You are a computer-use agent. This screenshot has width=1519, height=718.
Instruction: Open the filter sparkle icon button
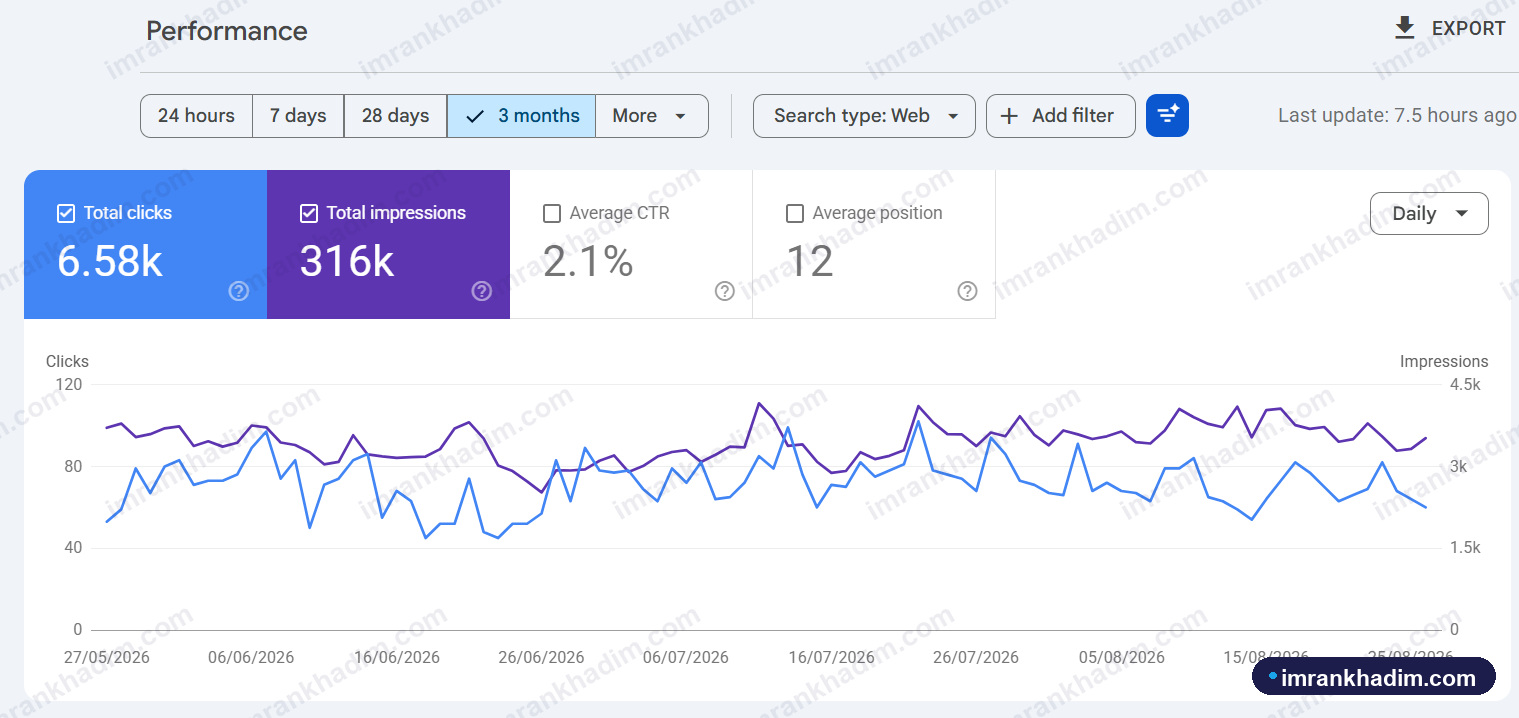coord(1167,116)
